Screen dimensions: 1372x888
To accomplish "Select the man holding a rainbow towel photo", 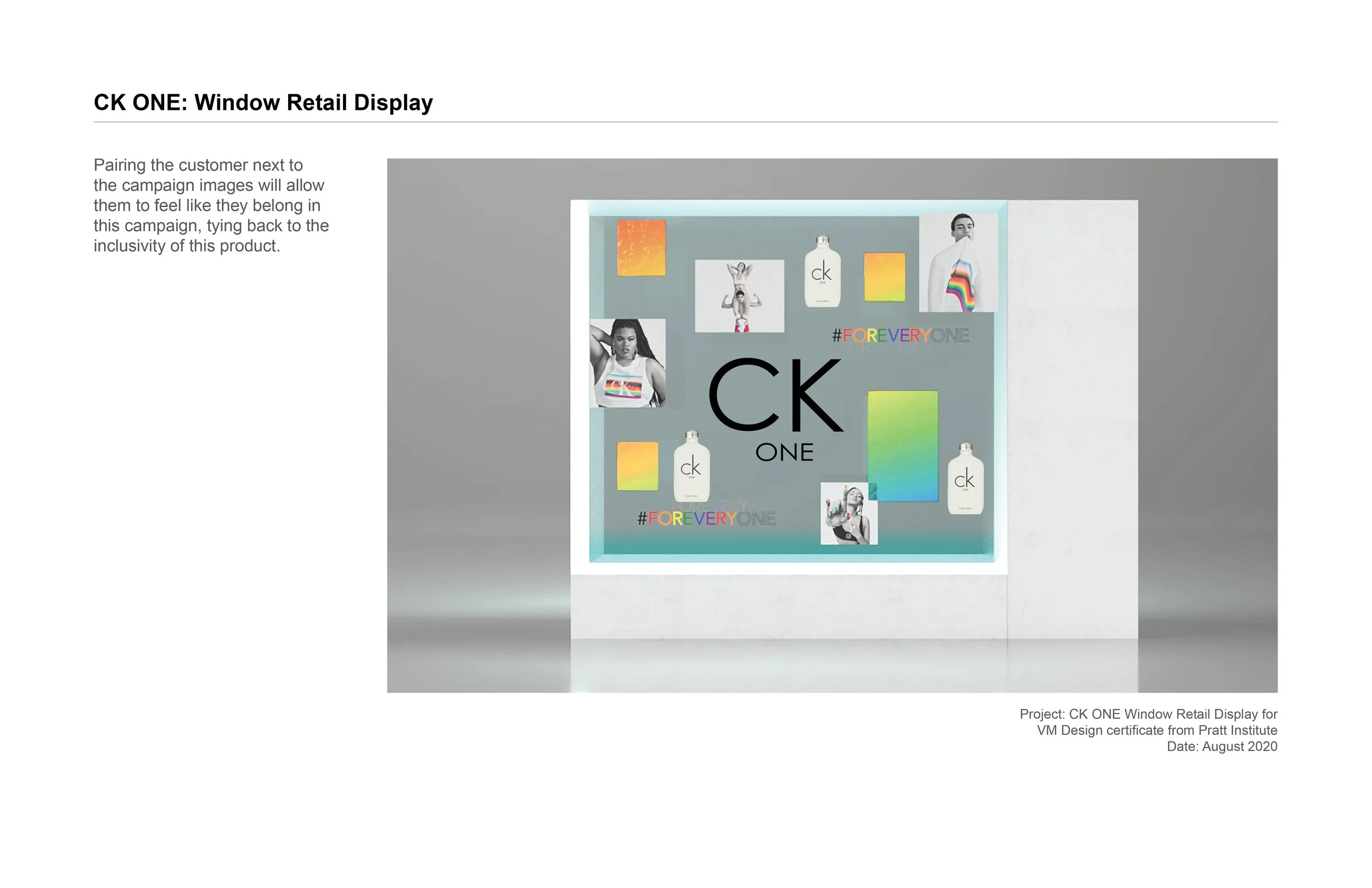I will [x=958, y=263].
